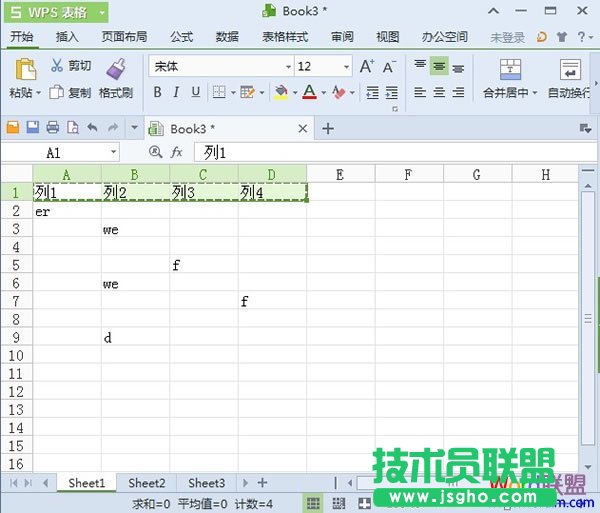Open the 公式 tab
Image resolution: width=600 pixels, height=513 pixels.
181,37
